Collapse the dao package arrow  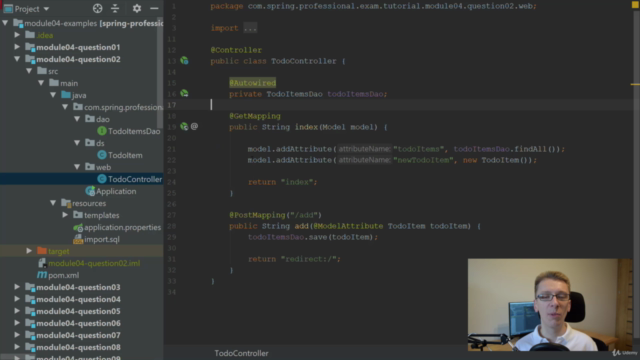77,119
